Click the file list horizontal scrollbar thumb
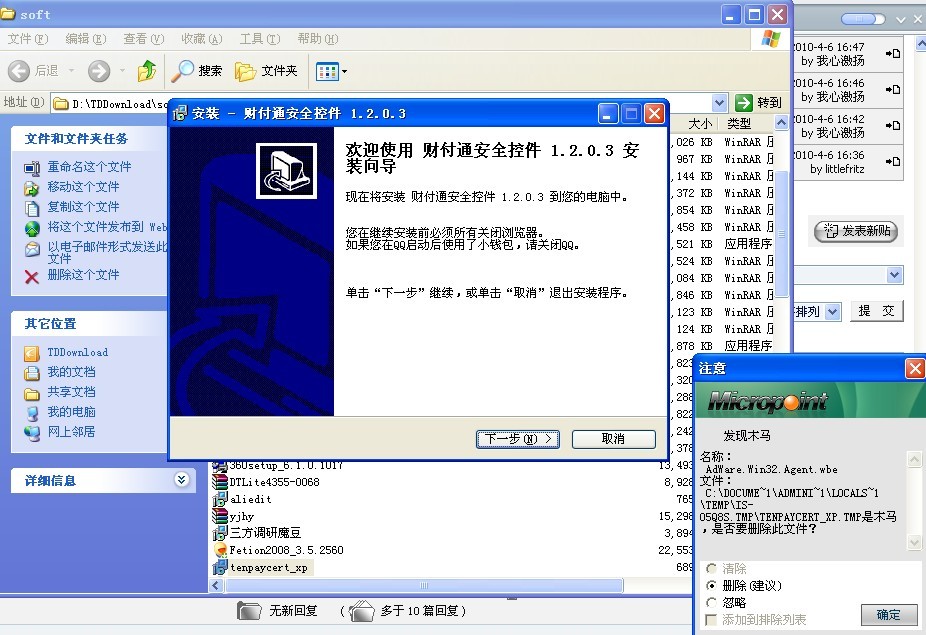Image resolution: width=926 pixels, height=635 pixels. point(423,585)
